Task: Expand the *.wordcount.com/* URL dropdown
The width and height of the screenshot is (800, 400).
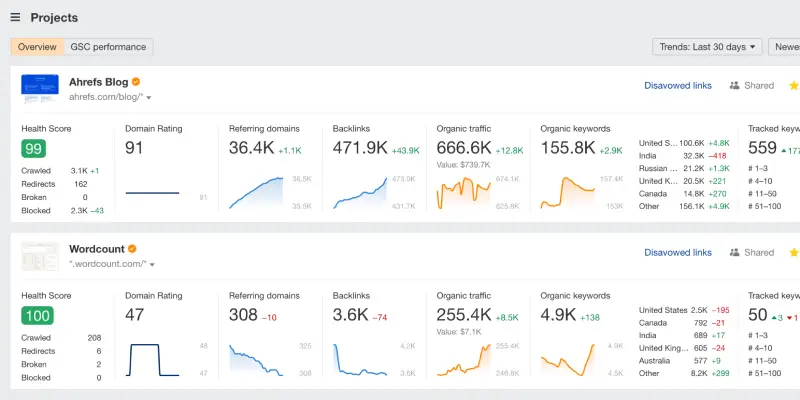Action: 152,264
